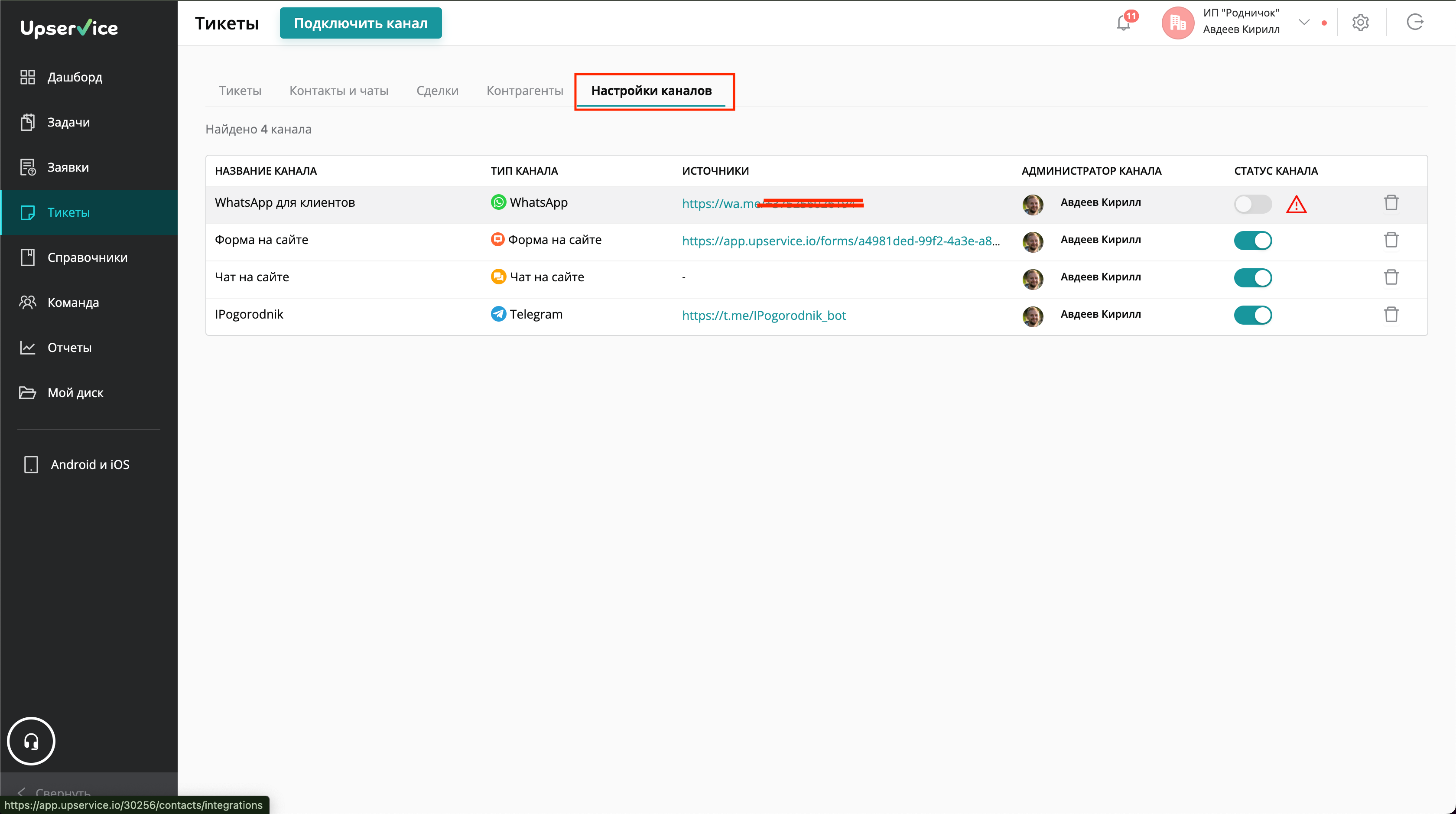Viewport: 1456px width, 814px height.
Task: Open settings gear icon
Action: click(x=1360, y=23)
